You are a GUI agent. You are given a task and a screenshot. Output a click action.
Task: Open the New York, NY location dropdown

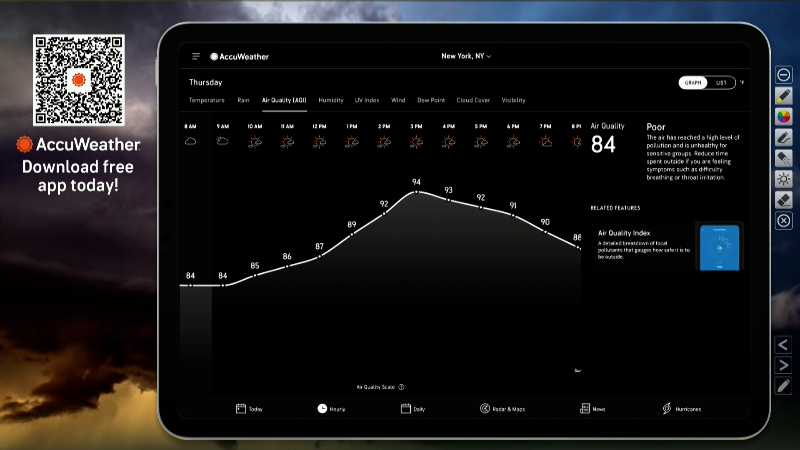click(466, 56)
